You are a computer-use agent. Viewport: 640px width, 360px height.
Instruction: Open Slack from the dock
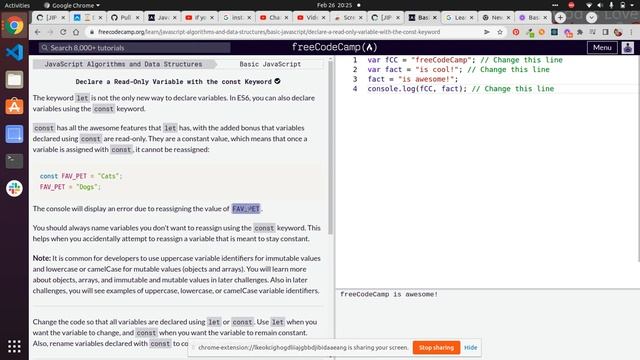tap(14, 188)
